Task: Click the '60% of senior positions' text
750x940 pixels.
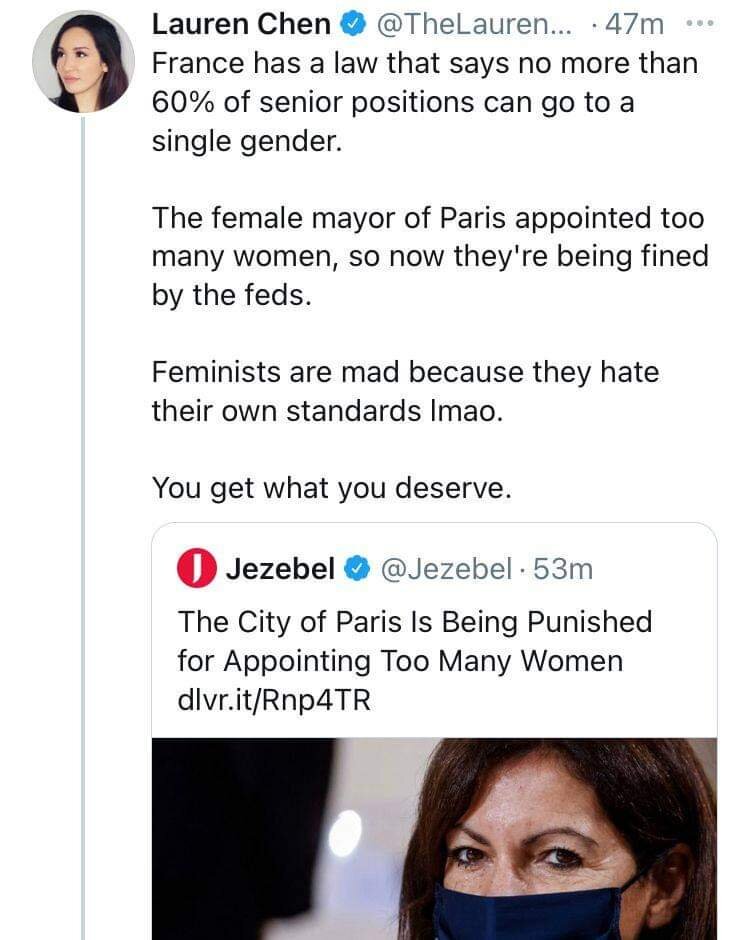Action: [392, 103]
